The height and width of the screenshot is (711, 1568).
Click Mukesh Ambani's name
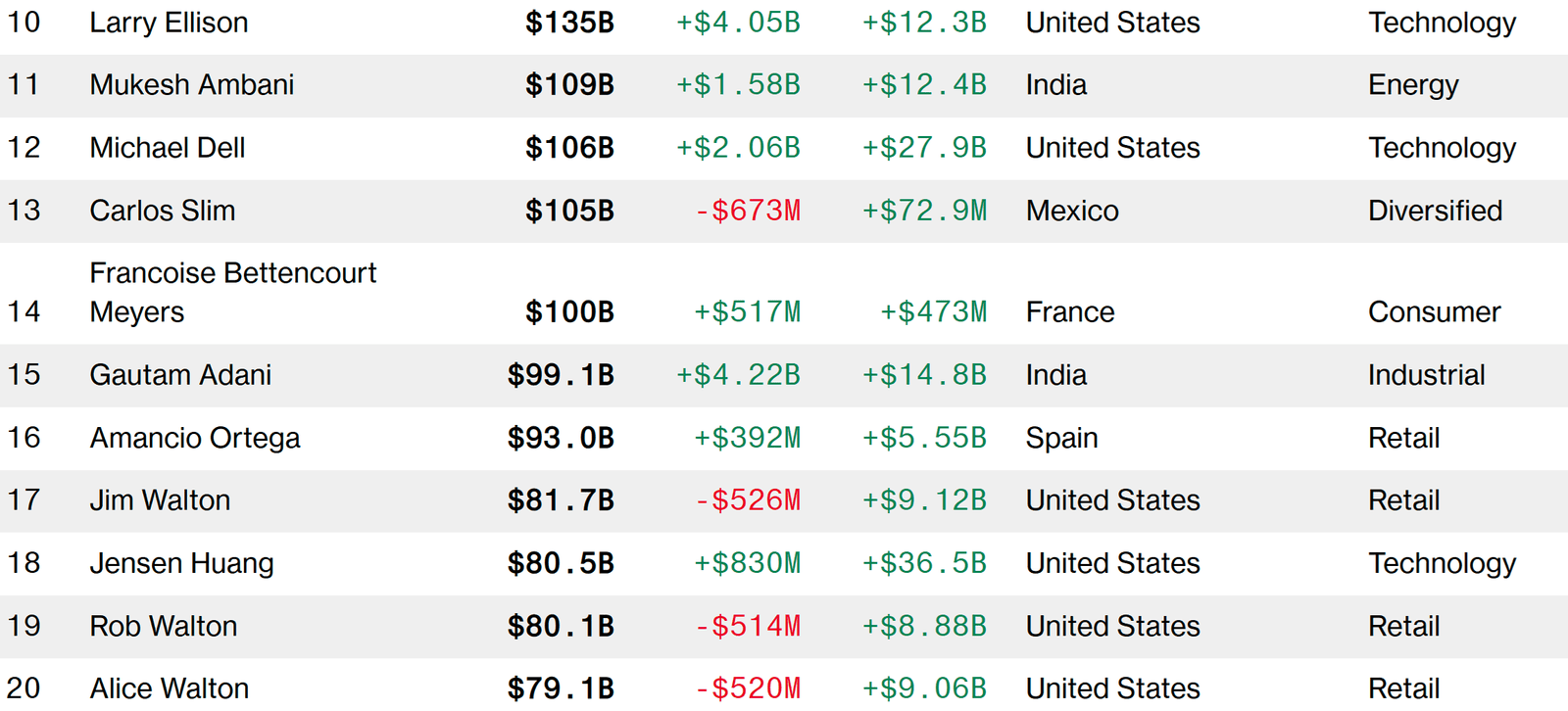191,85
